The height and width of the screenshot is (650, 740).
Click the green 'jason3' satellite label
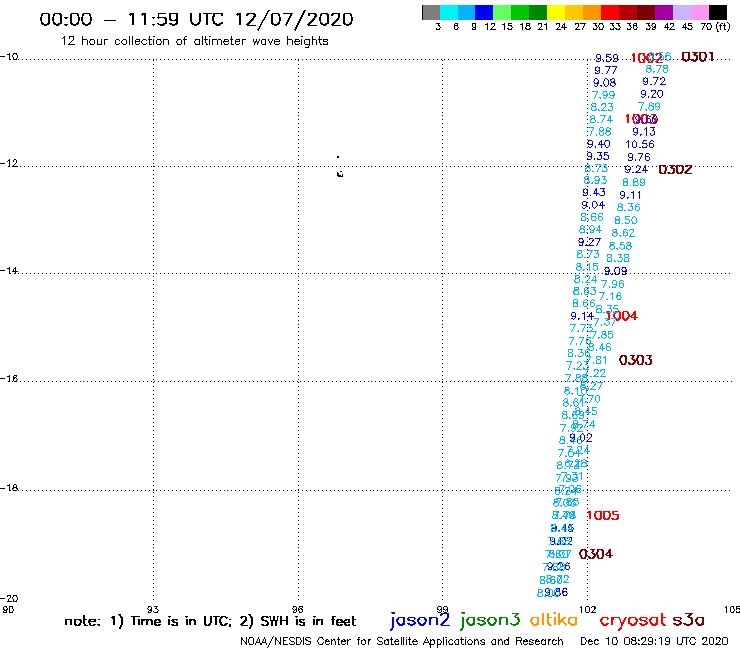click(x=490, y=620)
